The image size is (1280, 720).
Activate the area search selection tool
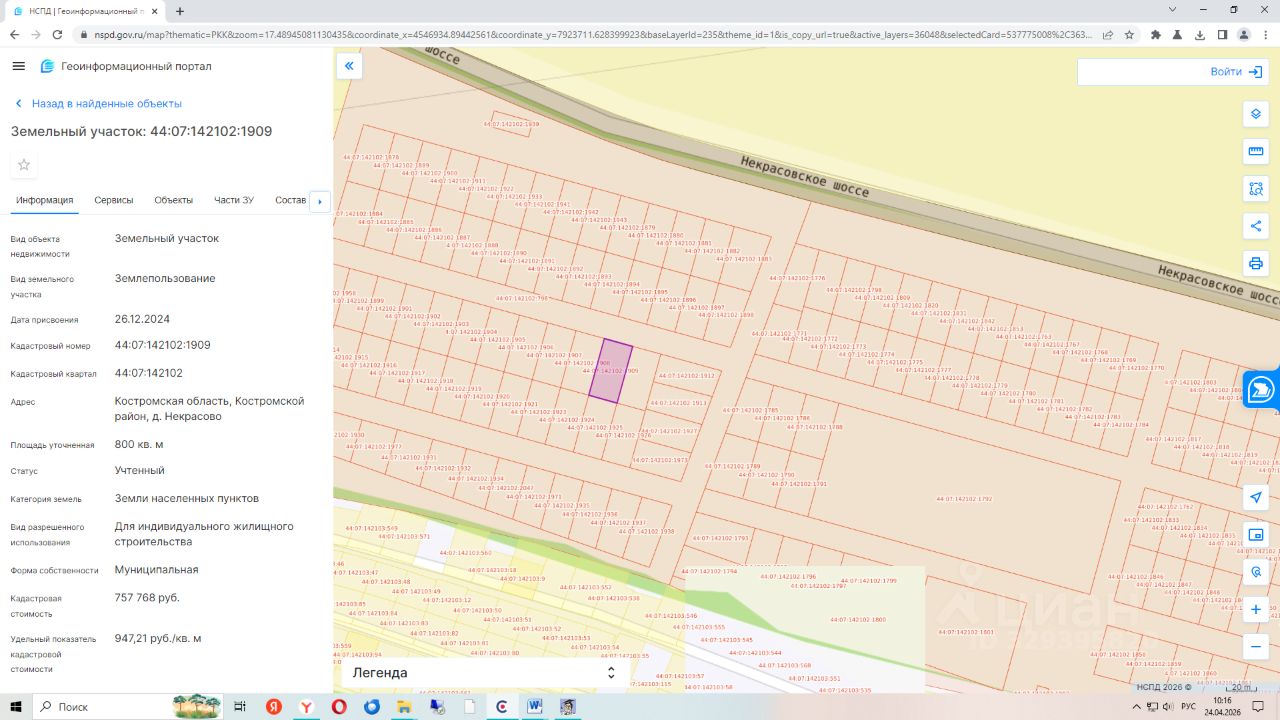1255,188
